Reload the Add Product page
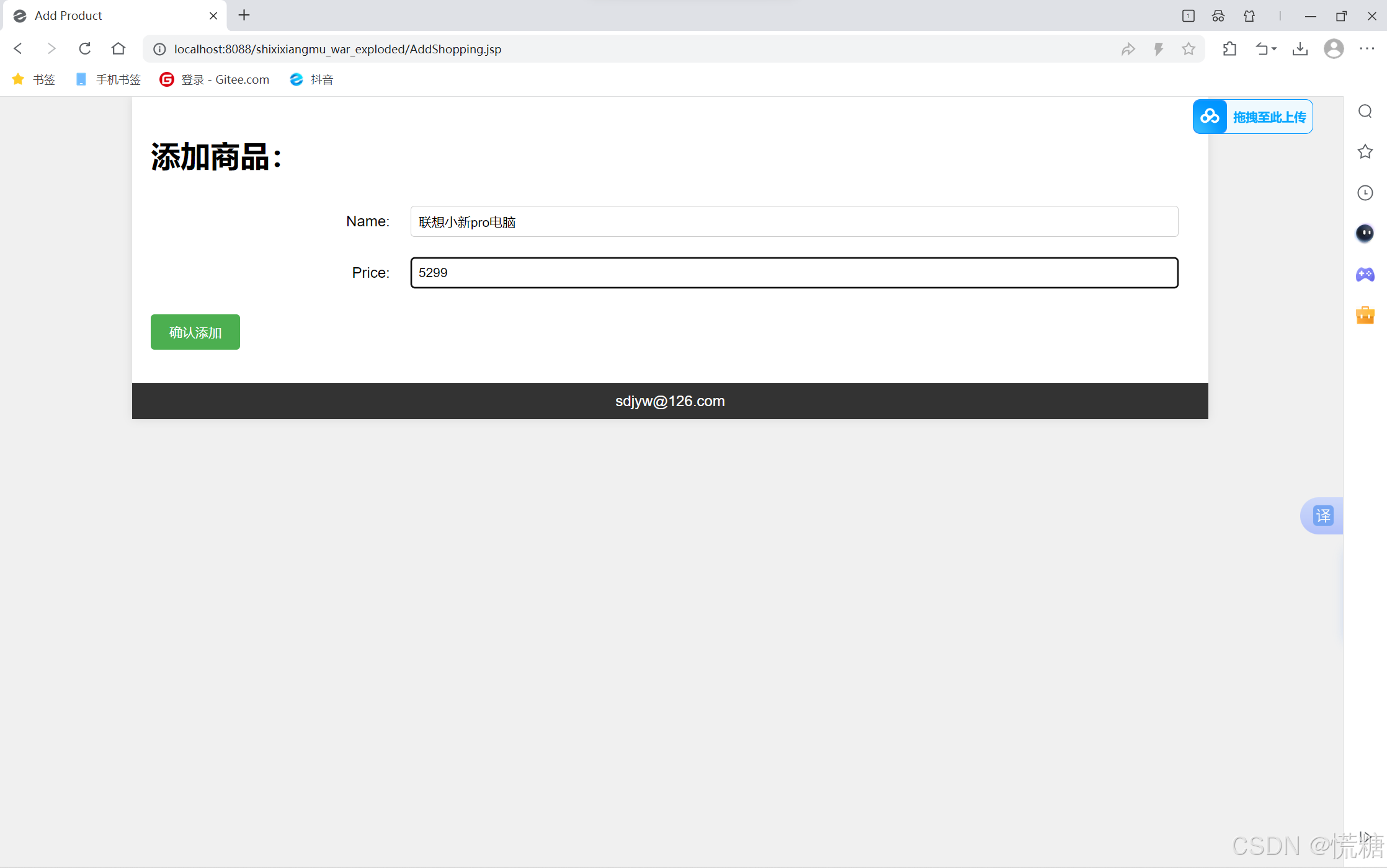 pyautogui.click(x=85, y=48)
